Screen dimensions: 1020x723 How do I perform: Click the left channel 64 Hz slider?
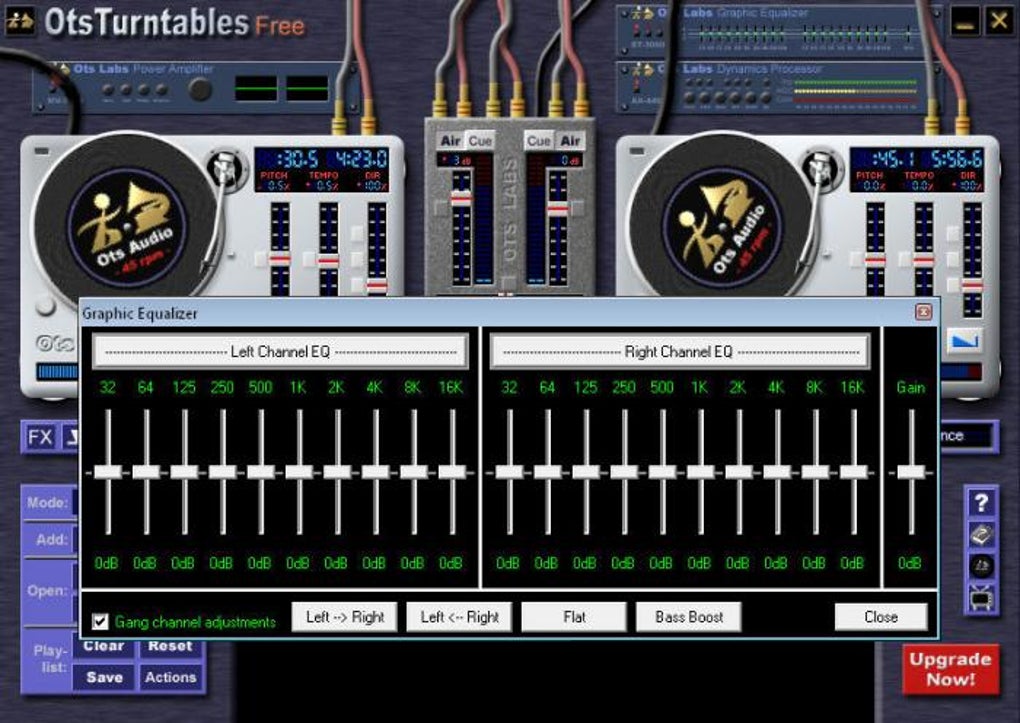click(x=146, y=472)
